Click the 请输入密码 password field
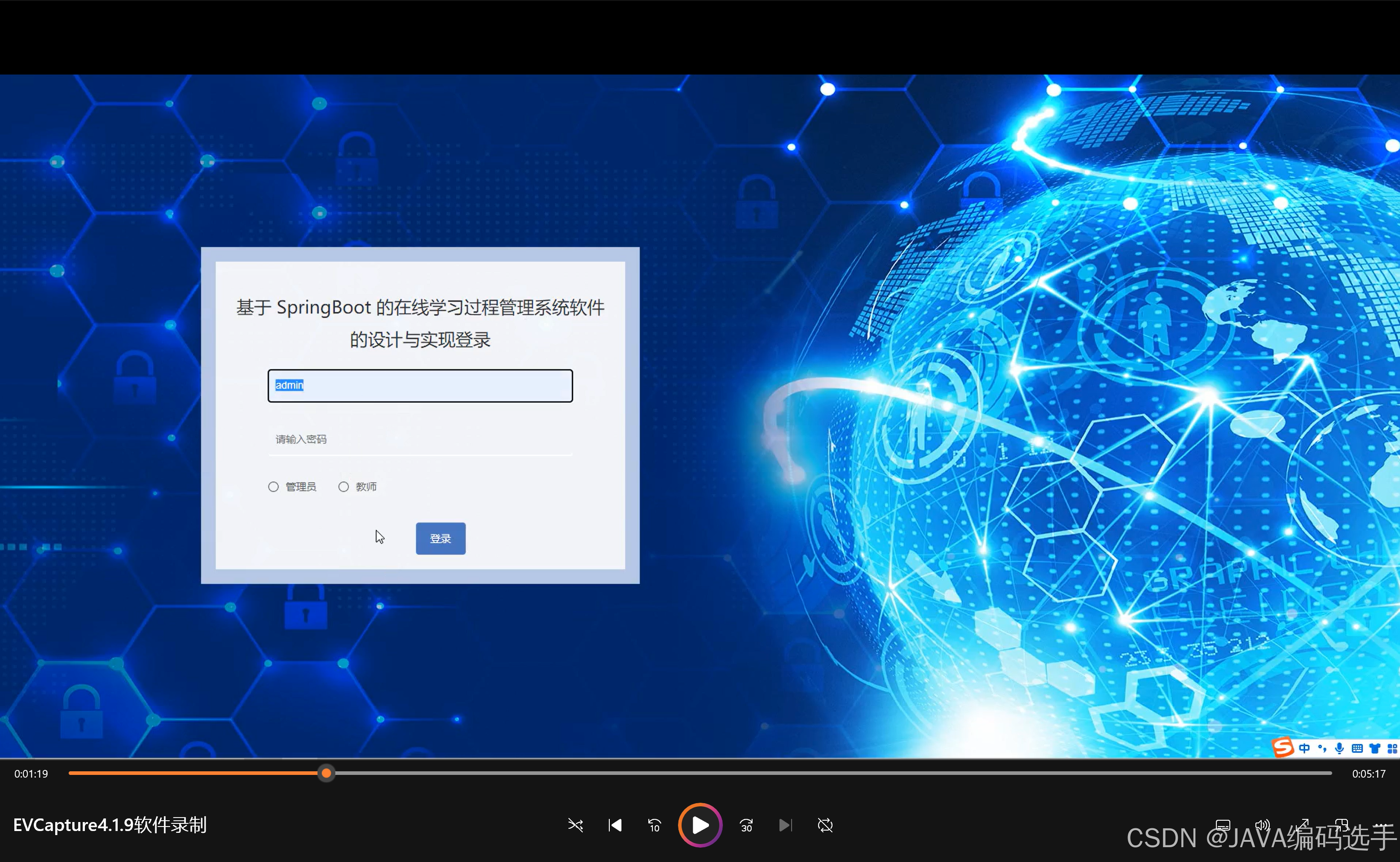This screenshot has height=862, width=1400. point(420,439)
